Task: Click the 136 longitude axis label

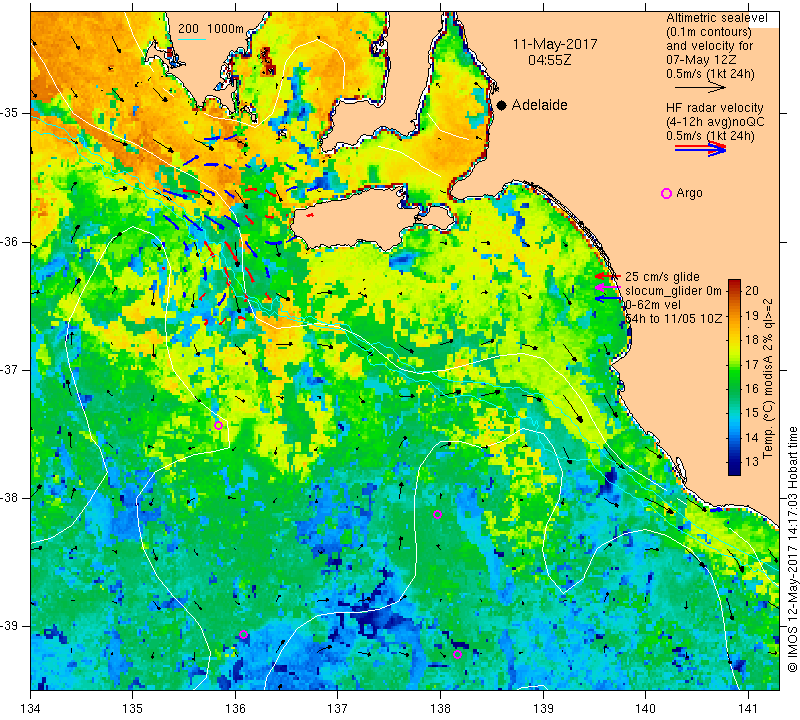Action: tap(235, 709)
